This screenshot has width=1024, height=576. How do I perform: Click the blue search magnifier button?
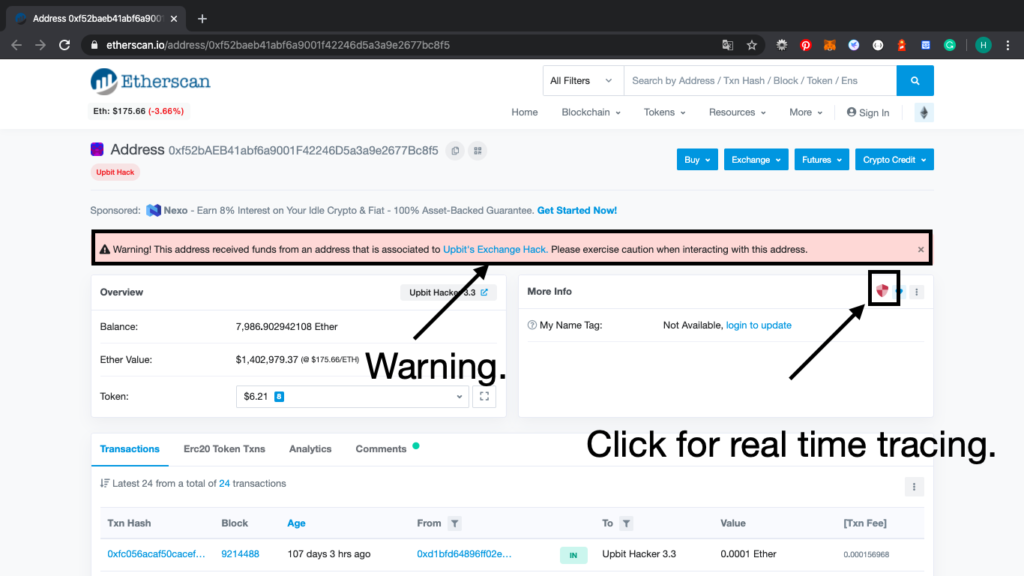pyautogui.click(x=915, y=81)
